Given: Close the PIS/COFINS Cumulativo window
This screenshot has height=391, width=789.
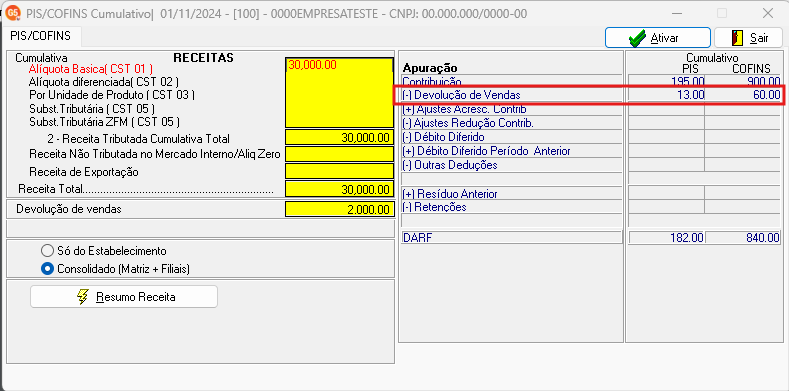Looking at the screenshot, I should (x=768, y=14).
